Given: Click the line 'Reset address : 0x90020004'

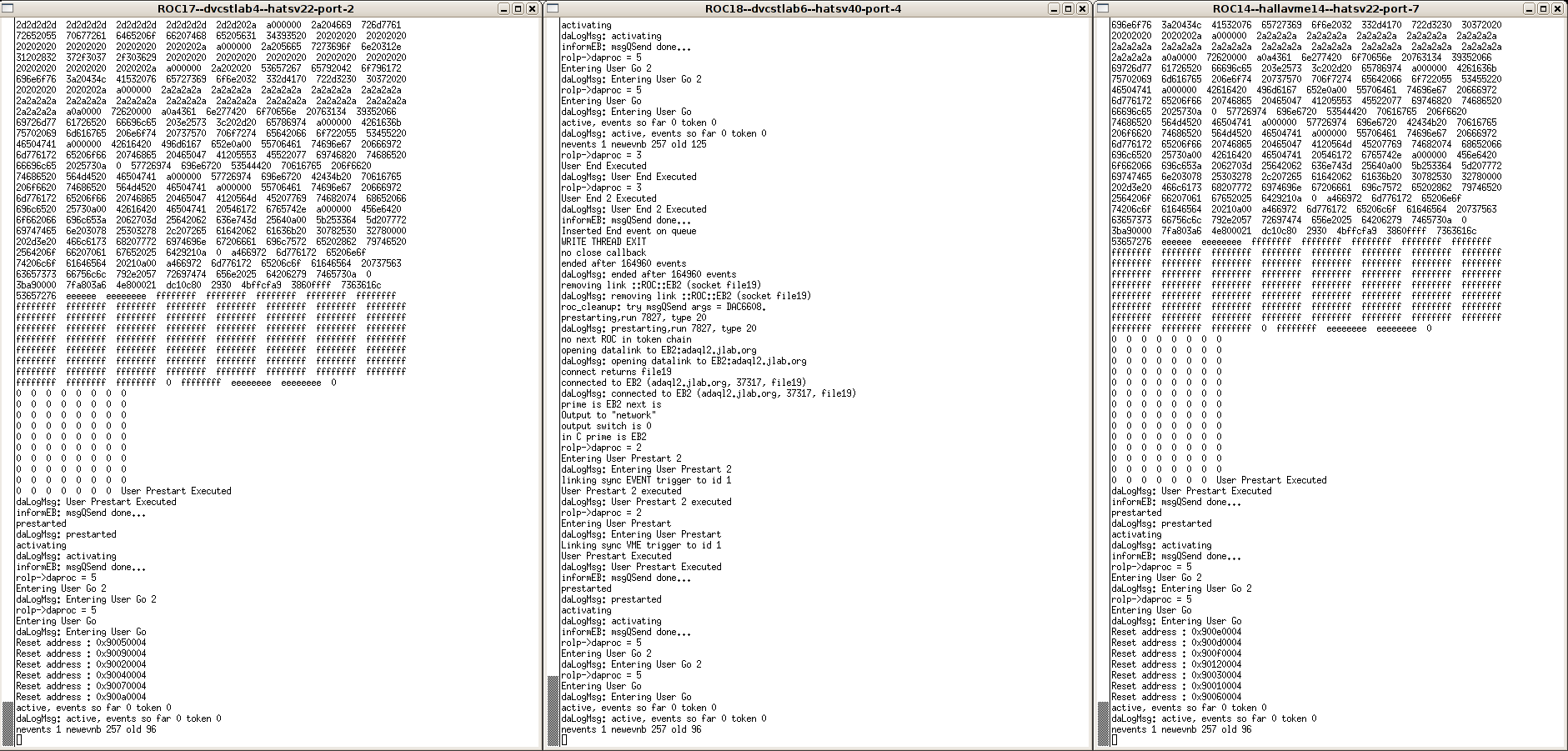Looking at the screenshot, I should 81,664.
